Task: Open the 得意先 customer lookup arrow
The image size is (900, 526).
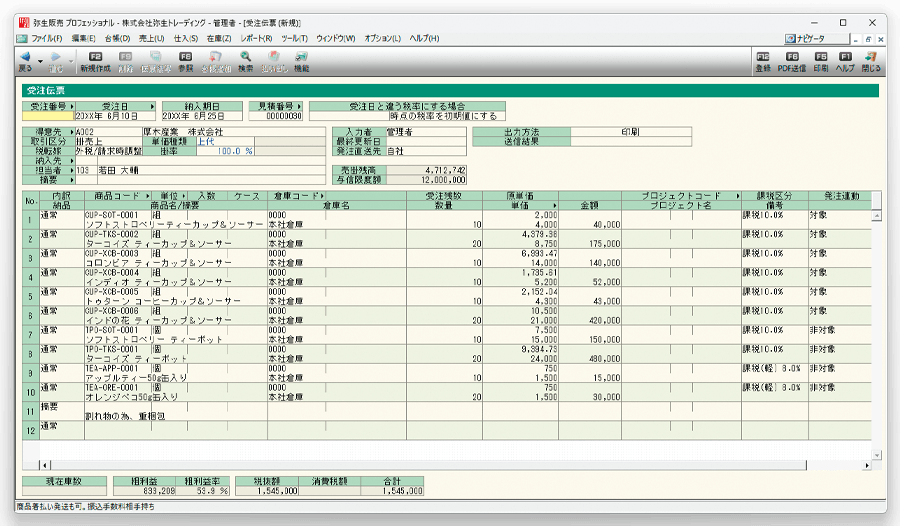Action: (72, 132)
